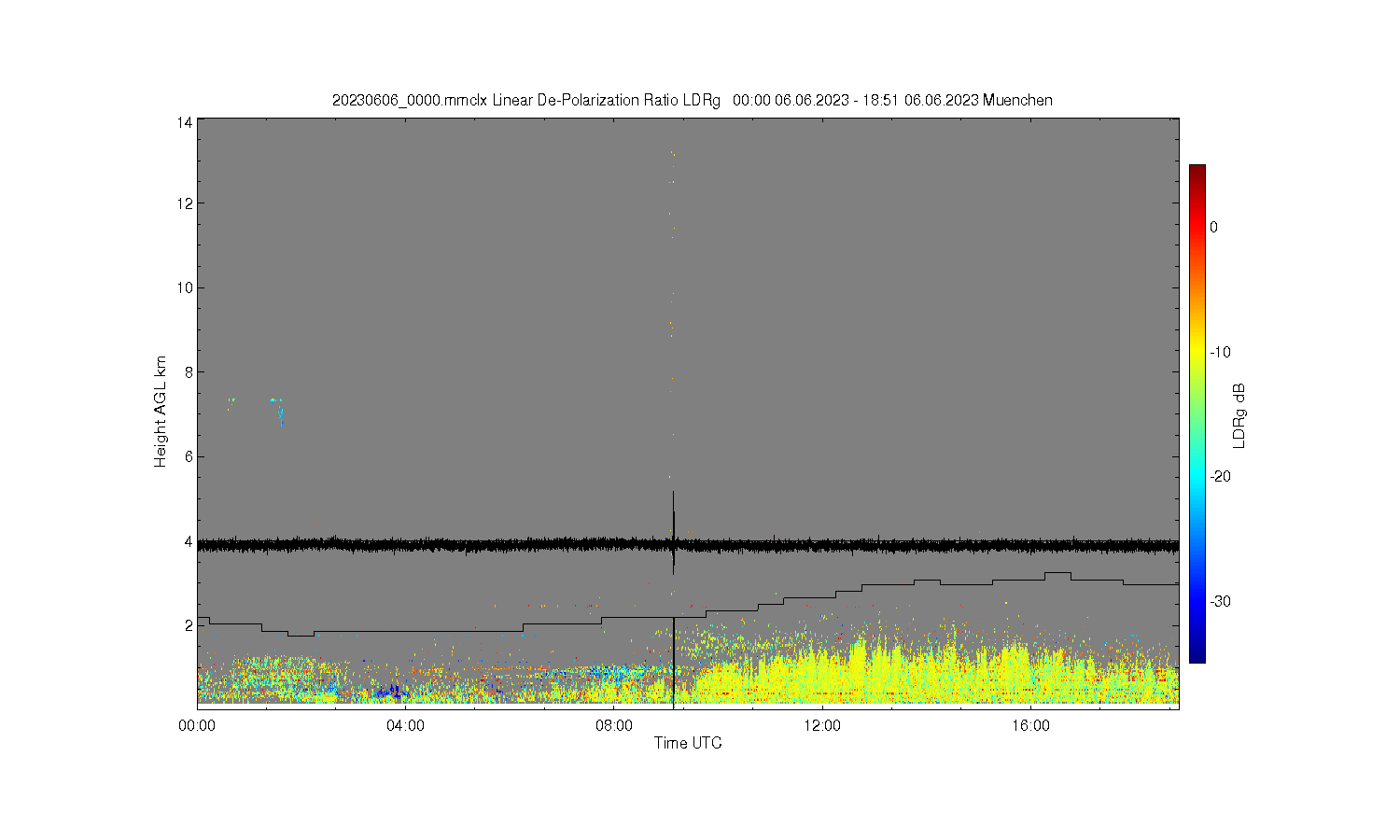Click the 10 height tick label
The width and height of the screenshot is (1400, 840).
click(185, 287)
